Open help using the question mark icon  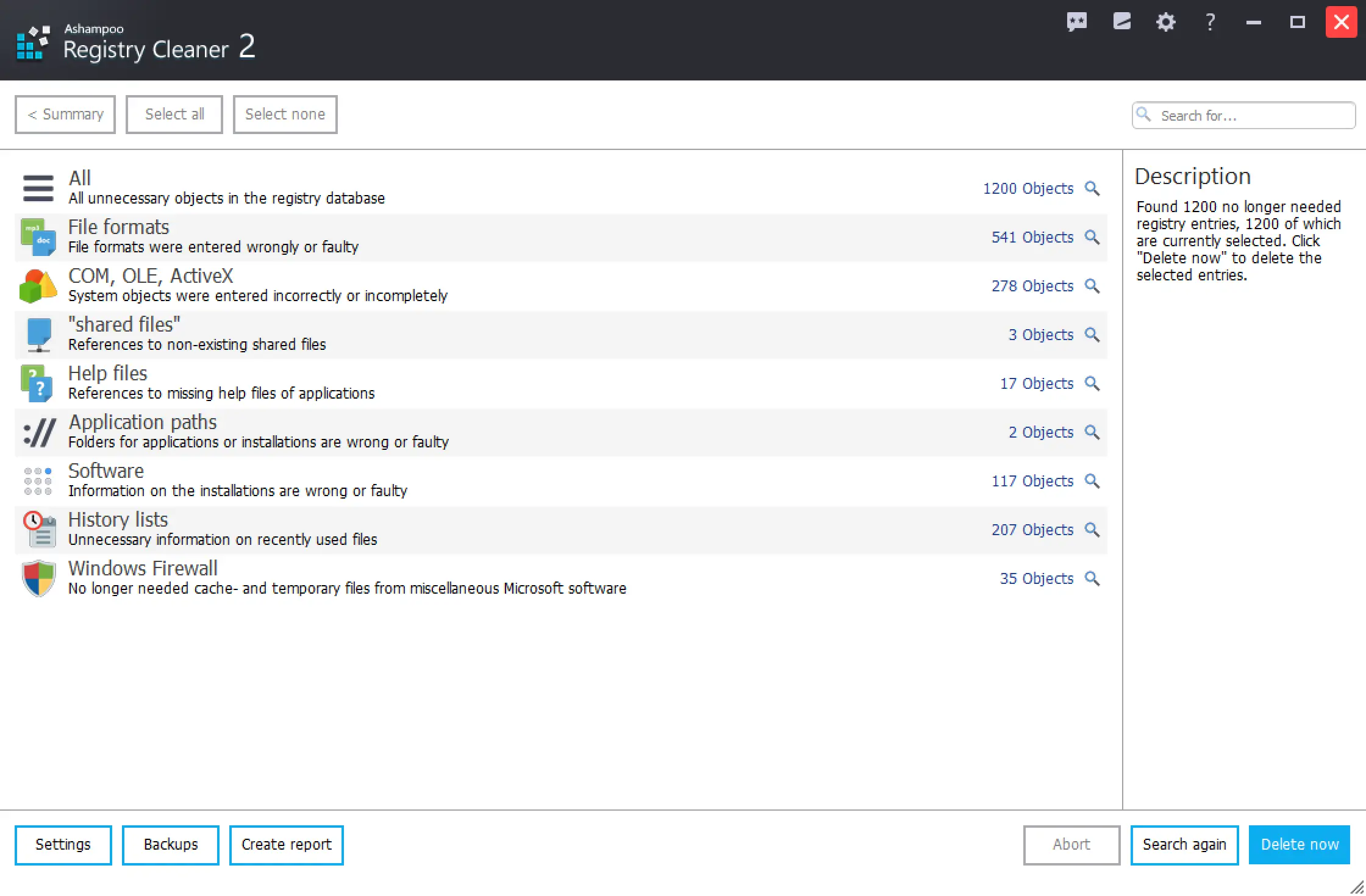click(1209, 22)
